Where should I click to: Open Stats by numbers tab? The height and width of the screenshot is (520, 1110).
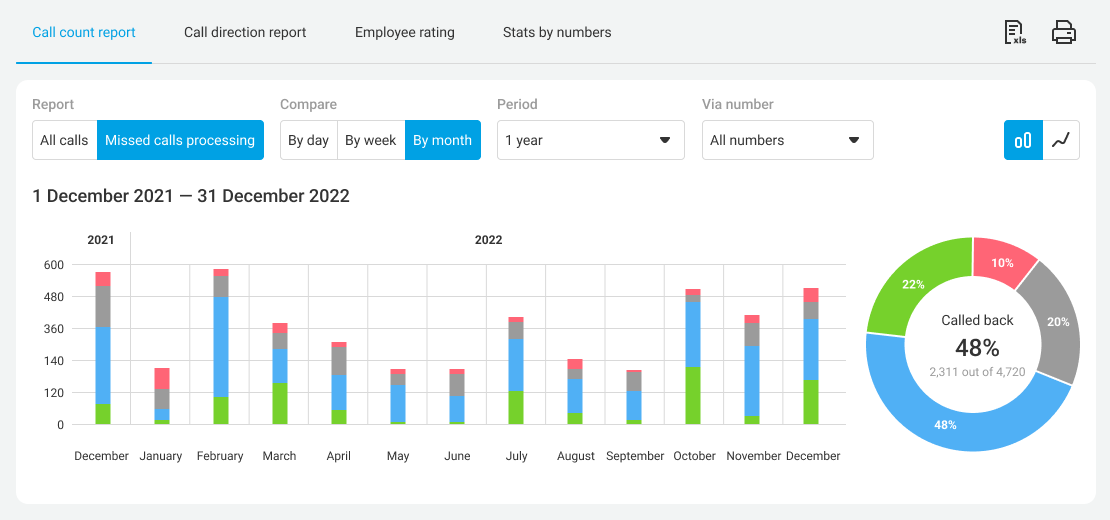(557, 32)
